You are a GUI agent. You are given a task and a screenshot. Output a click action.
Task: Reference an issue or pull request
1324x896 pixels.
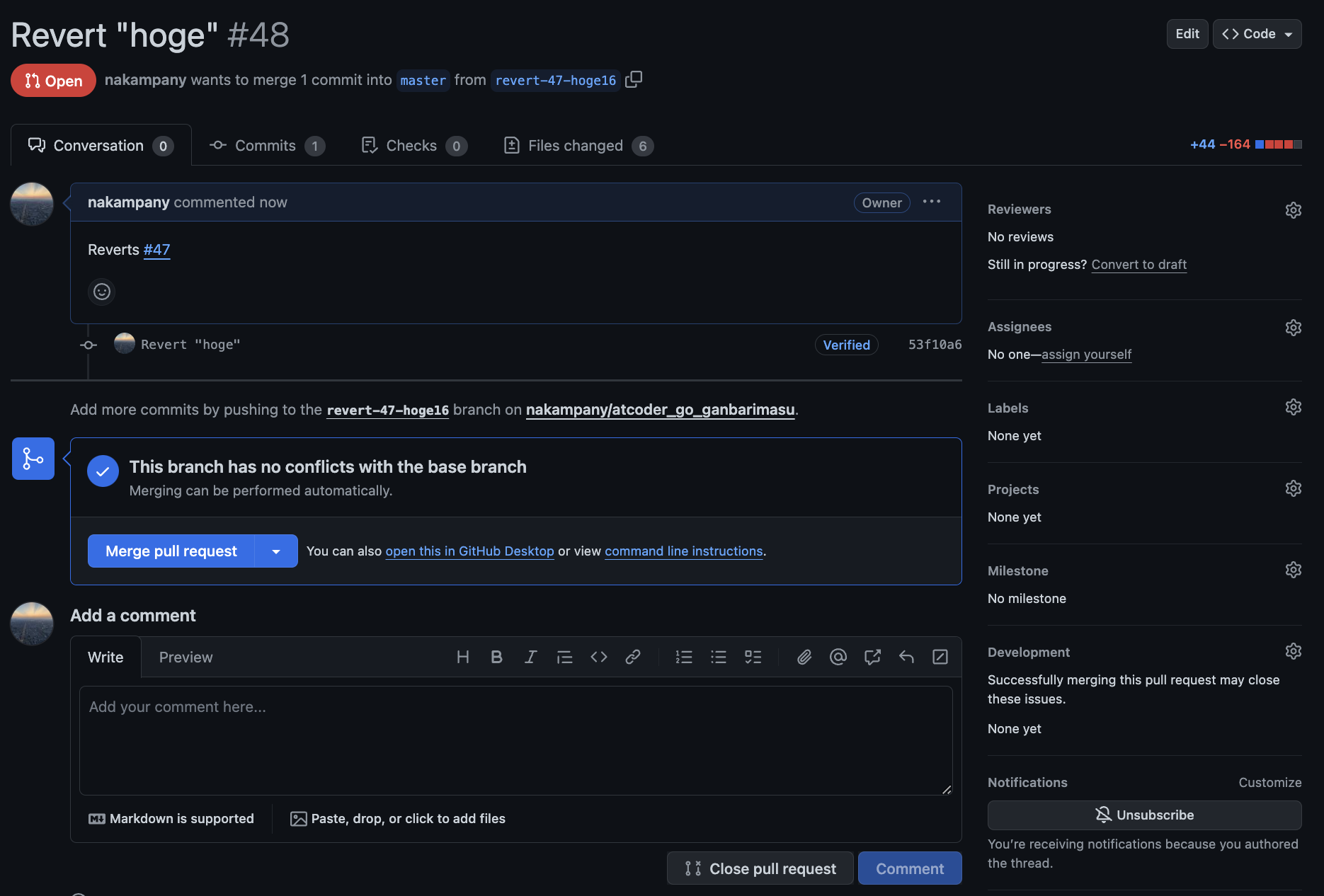point(872,657)
